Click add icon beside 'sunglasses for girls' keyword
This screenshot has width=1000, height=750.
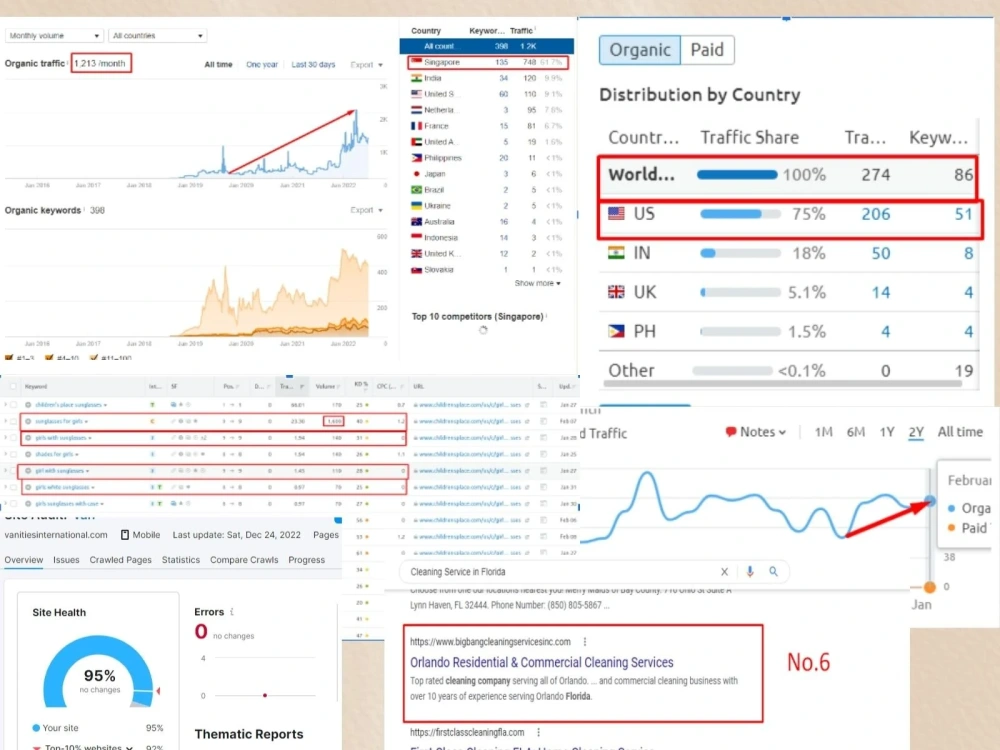[x=28, y=422]
